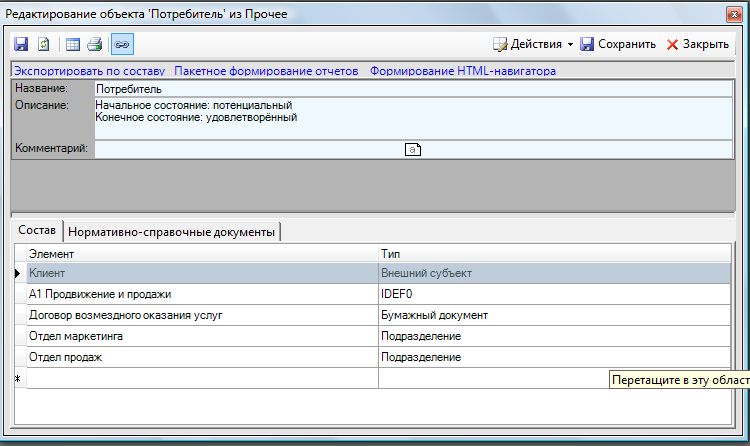Click the refresh document icon
The image size is (750, 446).
pos(44,44)
